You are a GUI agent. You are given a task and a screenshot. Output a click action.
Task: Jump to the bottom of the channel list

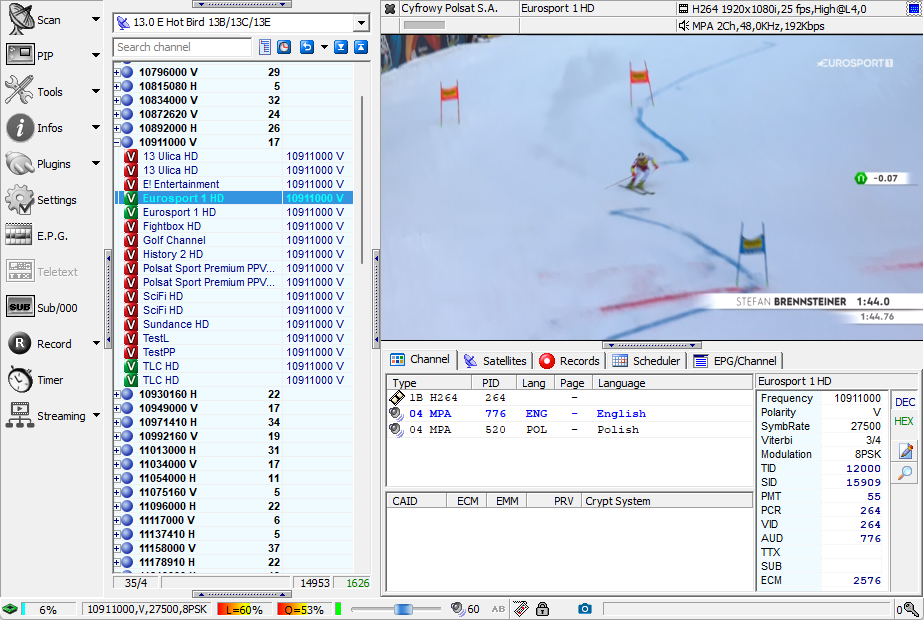(x=341, y=47)
